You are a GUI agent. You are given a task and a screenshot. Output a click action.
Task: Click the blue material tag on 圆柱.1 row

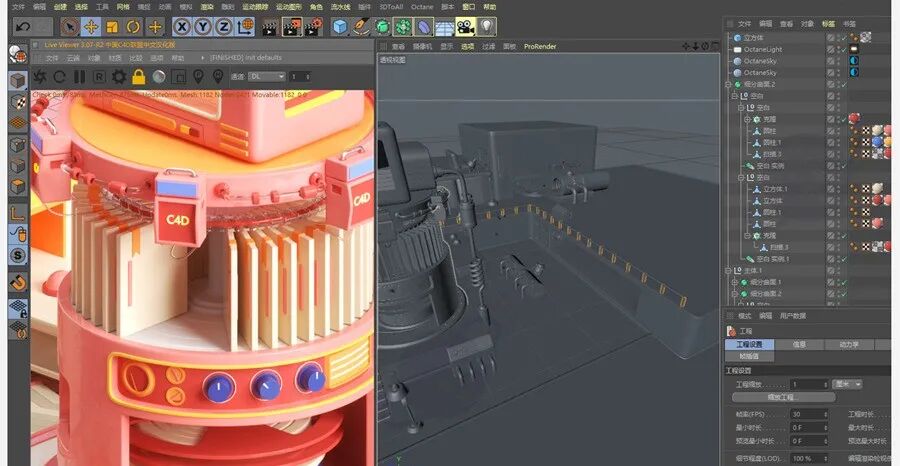(876, 142)
